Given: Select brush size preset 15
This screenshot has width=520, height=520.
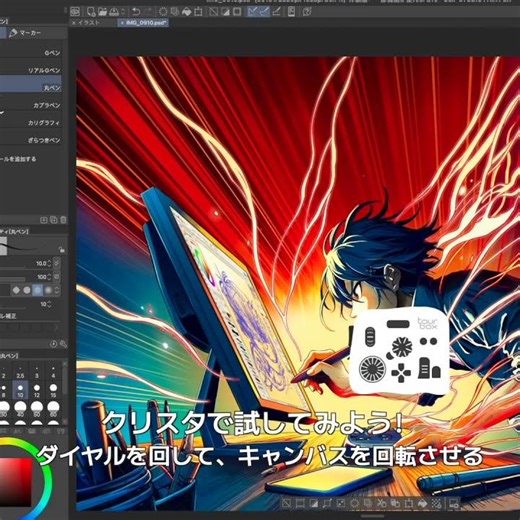Looking at the screenshot, I should click(53, 390).
